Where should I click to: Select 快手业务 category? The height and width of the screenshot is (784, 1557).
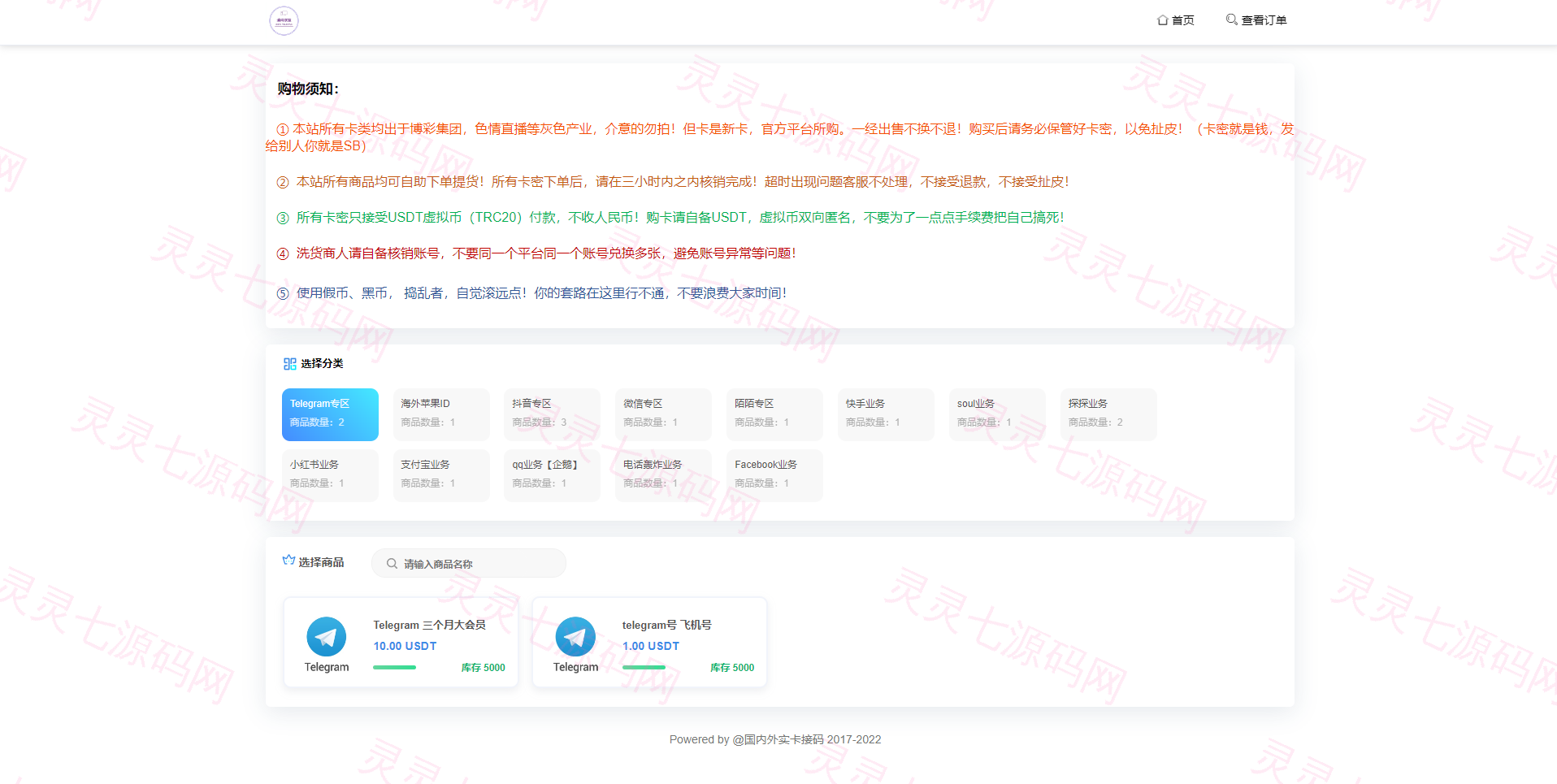click(886, 414)
